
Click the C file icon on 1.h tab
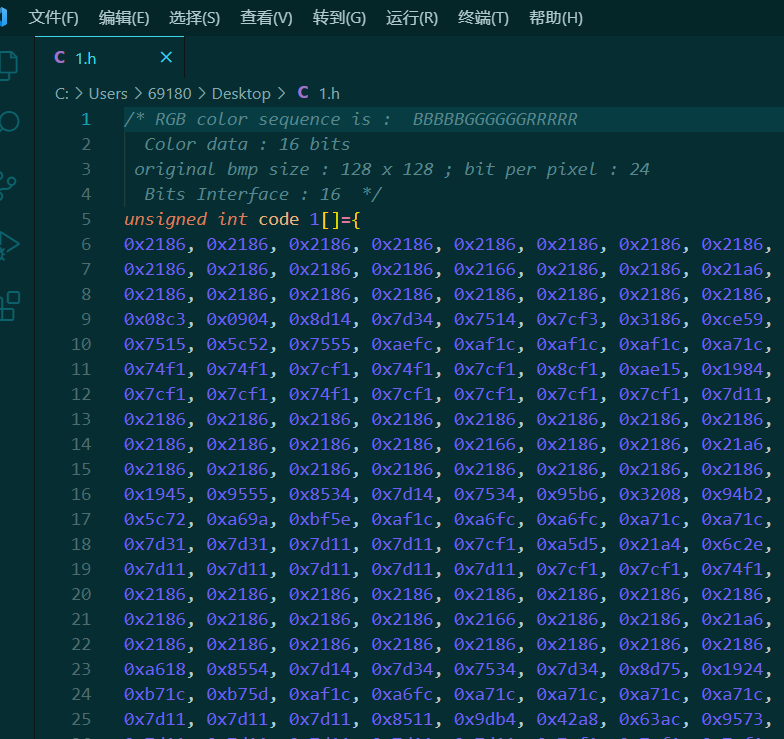pyautogui.click(x=60, y=57)
